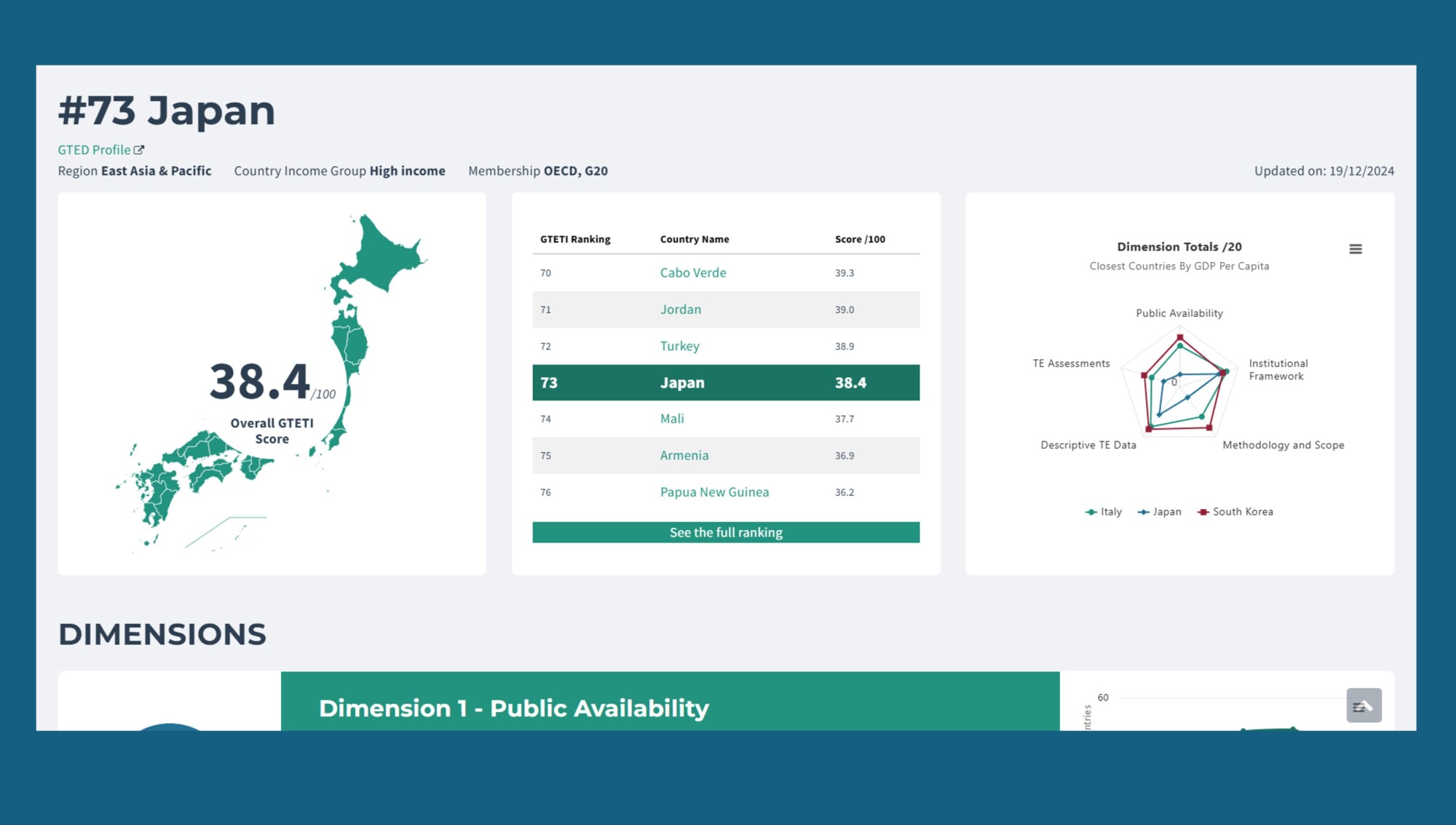This screenshot has width=1456, height=825.
Task: Open Papua New Guinea link
Action: [x=713, y=492]
